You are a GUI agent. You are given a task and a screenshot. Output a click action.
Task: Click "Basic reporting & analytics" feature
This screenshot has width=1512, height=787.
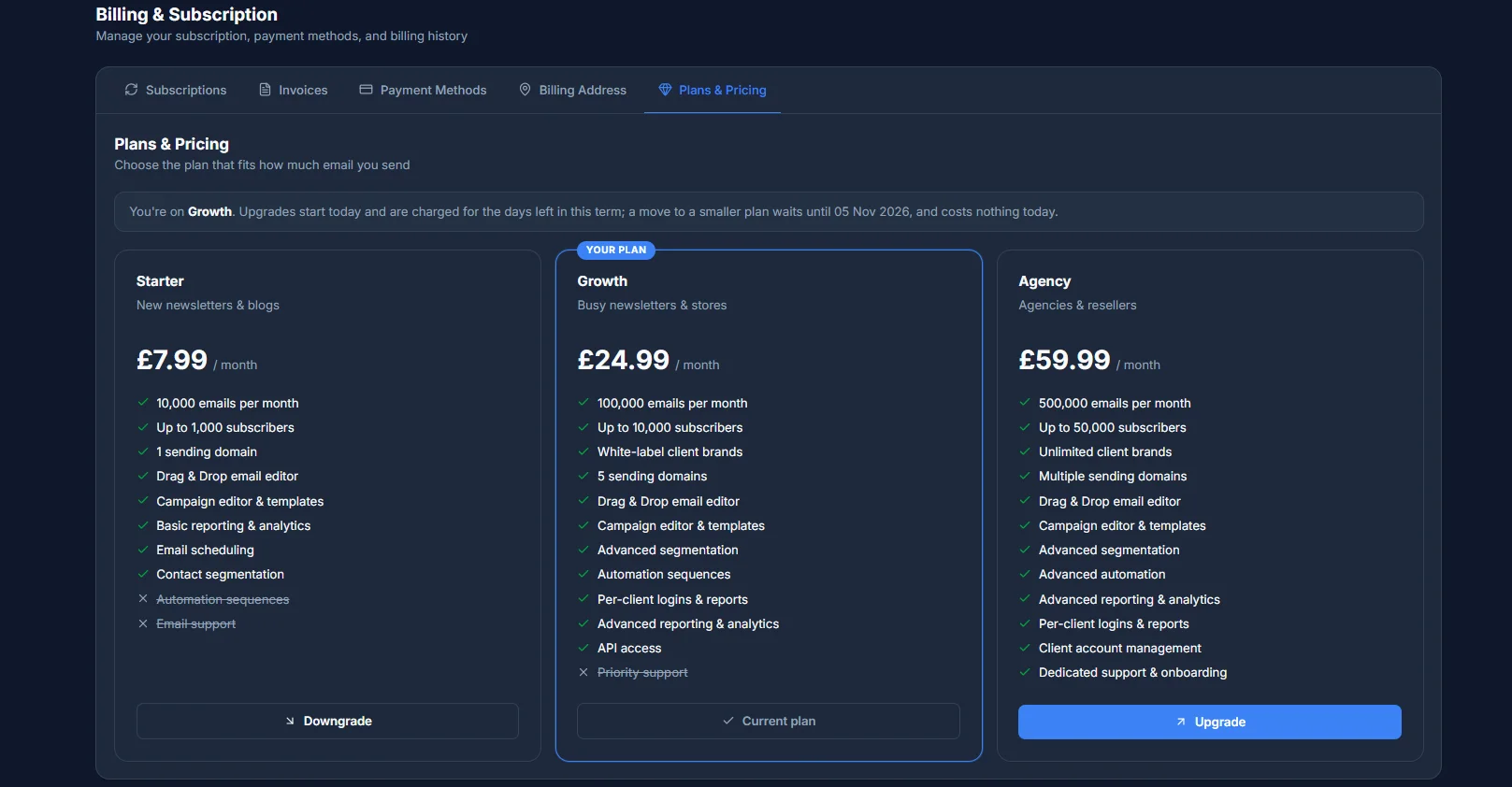(234, 526)
